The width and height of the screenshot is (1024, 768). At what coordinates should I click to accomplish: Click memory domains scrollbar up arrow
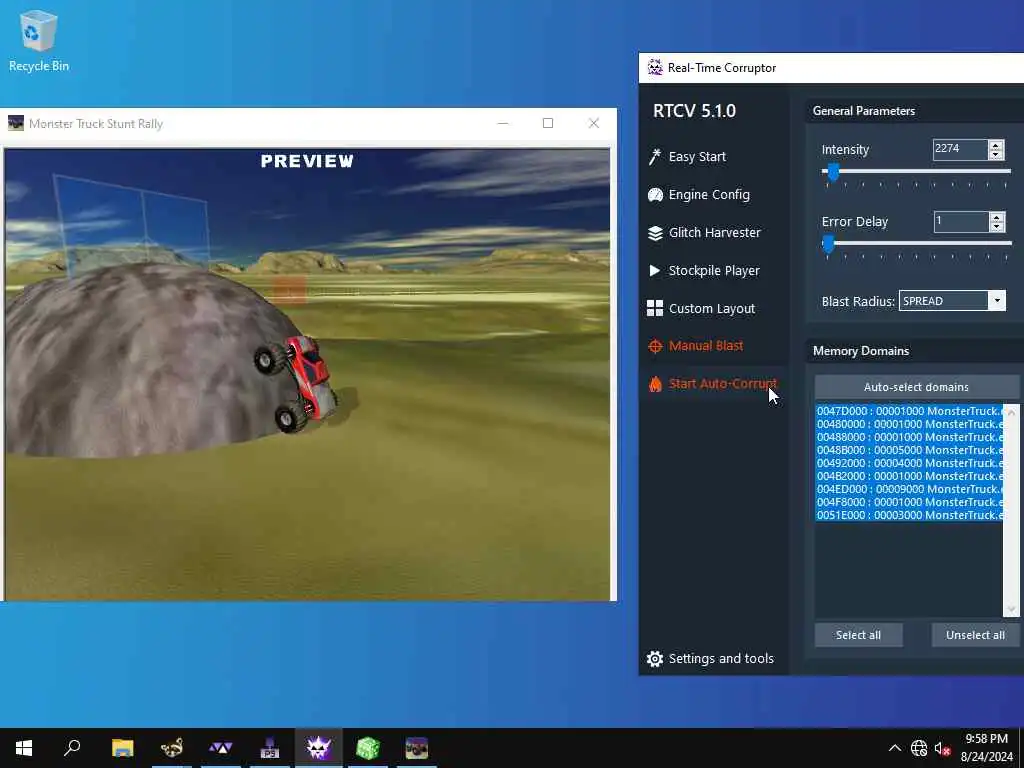click(1011, 412)
